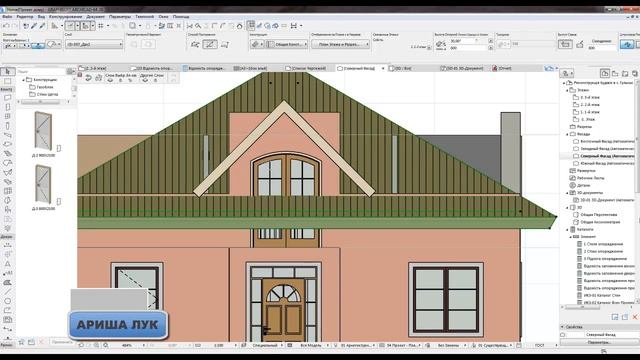Open the 'План Этажа и Разрез...' dropdown
The image size is (640, 360).
340,44
